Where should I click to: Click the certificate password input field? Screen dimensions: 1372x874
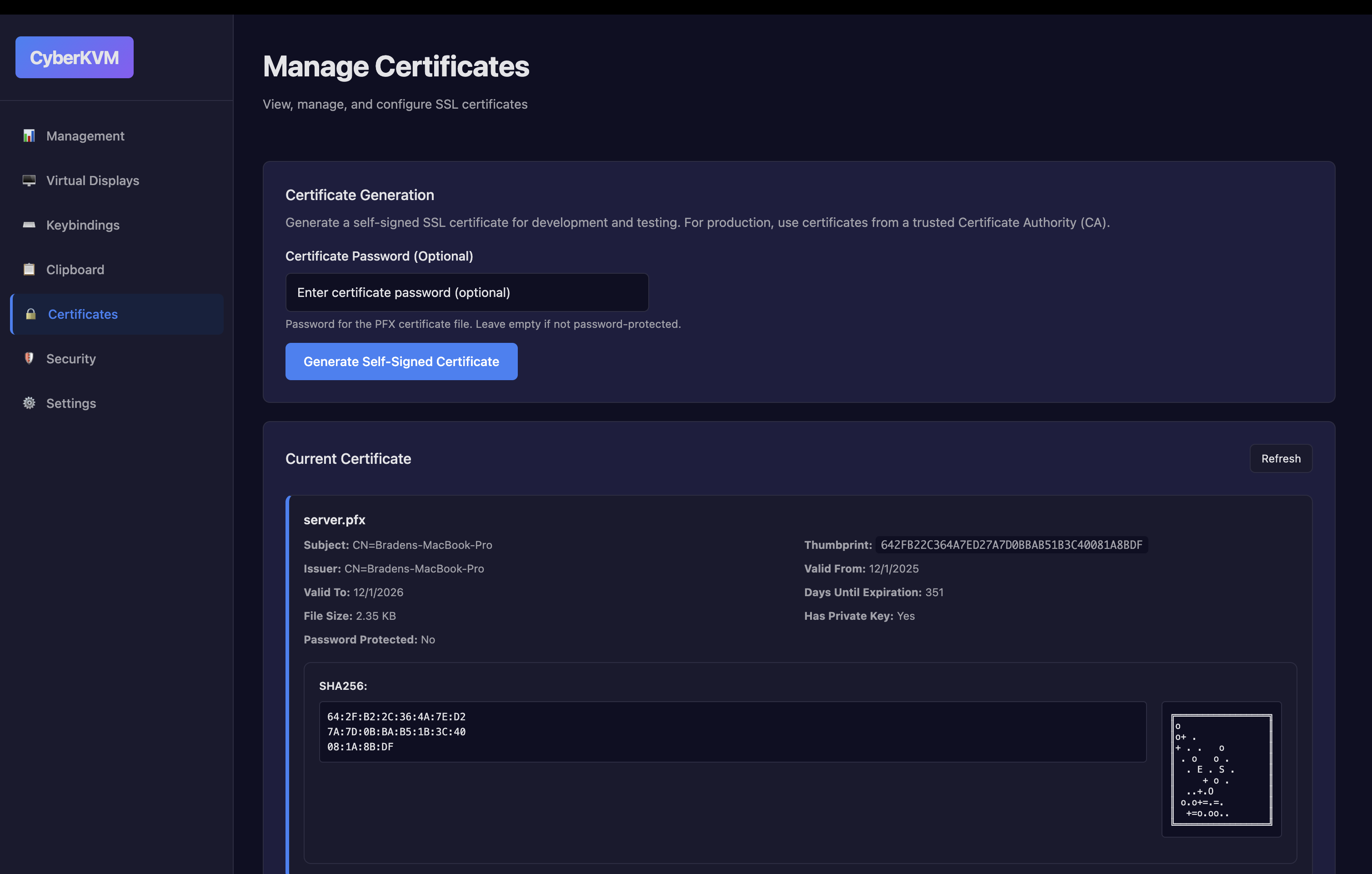pyautogui.click(x=466, y=292)
